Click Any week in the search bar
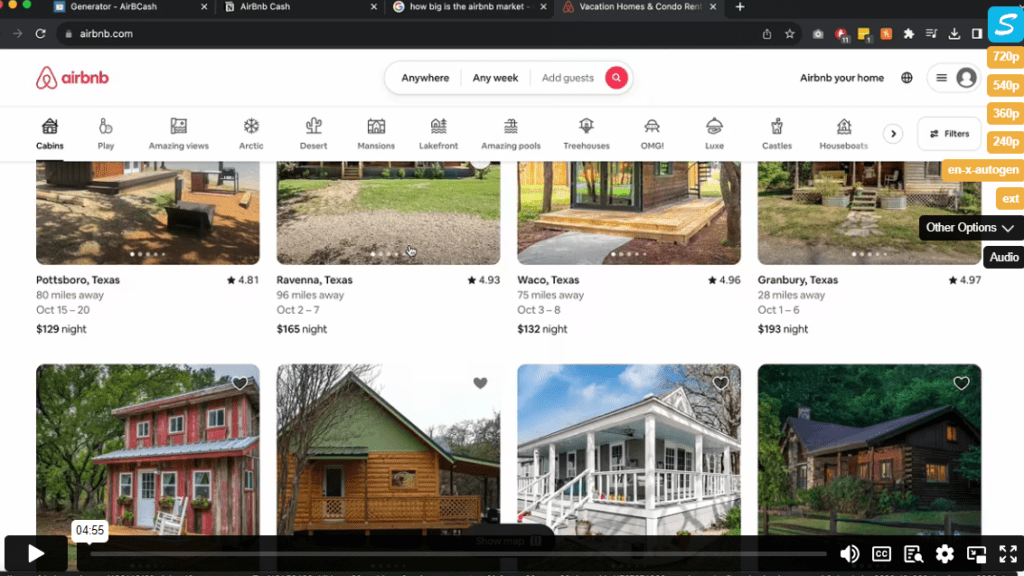Screen dimensions: 1024x576 pyautogui.click(x=495, y=78)
